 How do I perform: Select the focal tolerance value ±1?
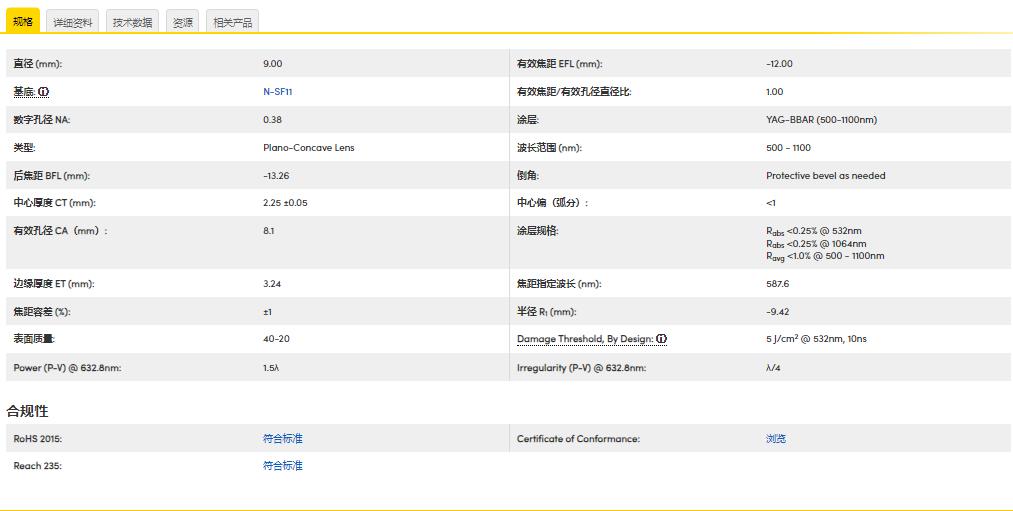pyautogui.click(x=267, y=312)
